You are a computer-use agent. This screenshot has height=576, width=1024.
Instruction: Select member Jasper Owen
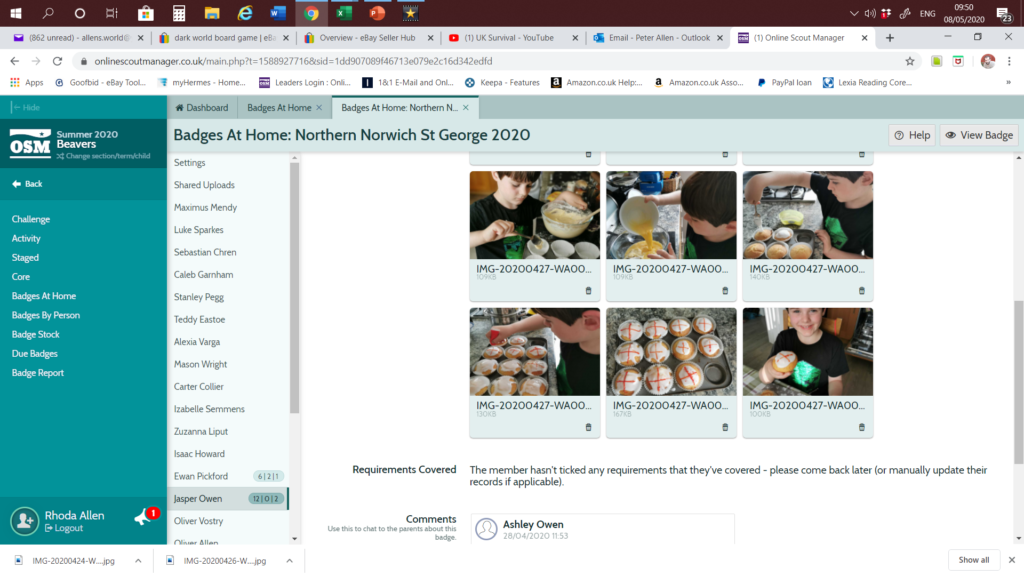[227, 499]
